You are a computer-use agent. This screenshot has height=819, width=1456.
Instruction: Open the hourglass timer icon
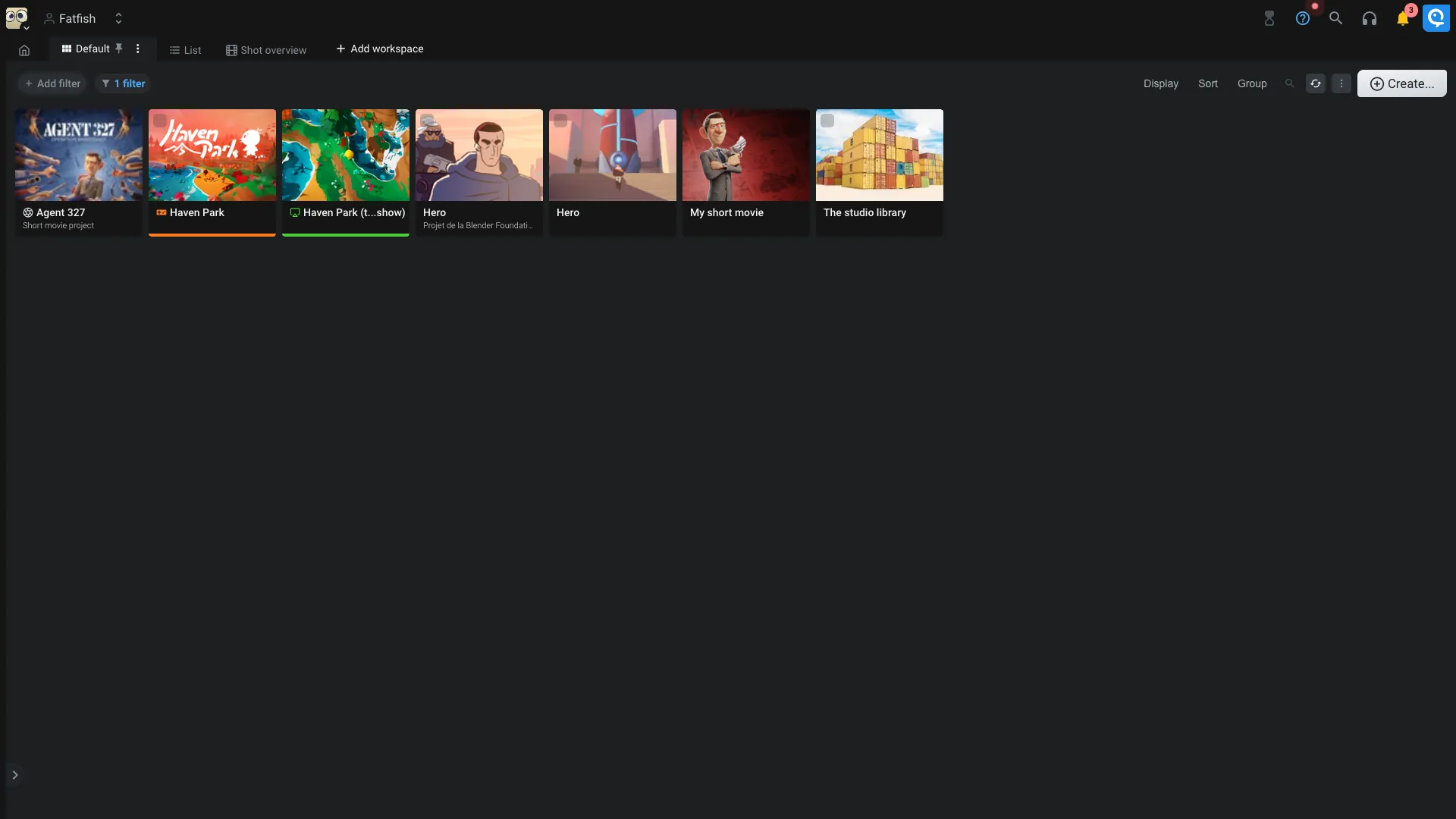[1269, 18]
